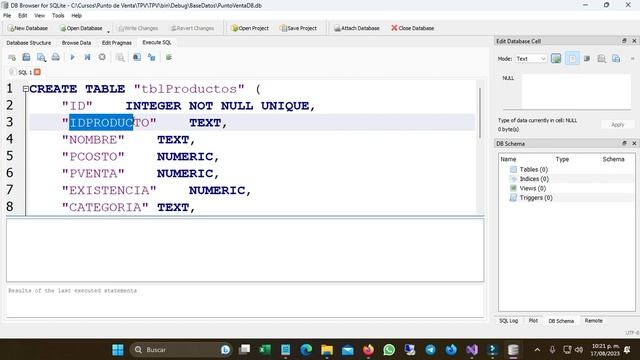Open the File menu

point(7,16)
